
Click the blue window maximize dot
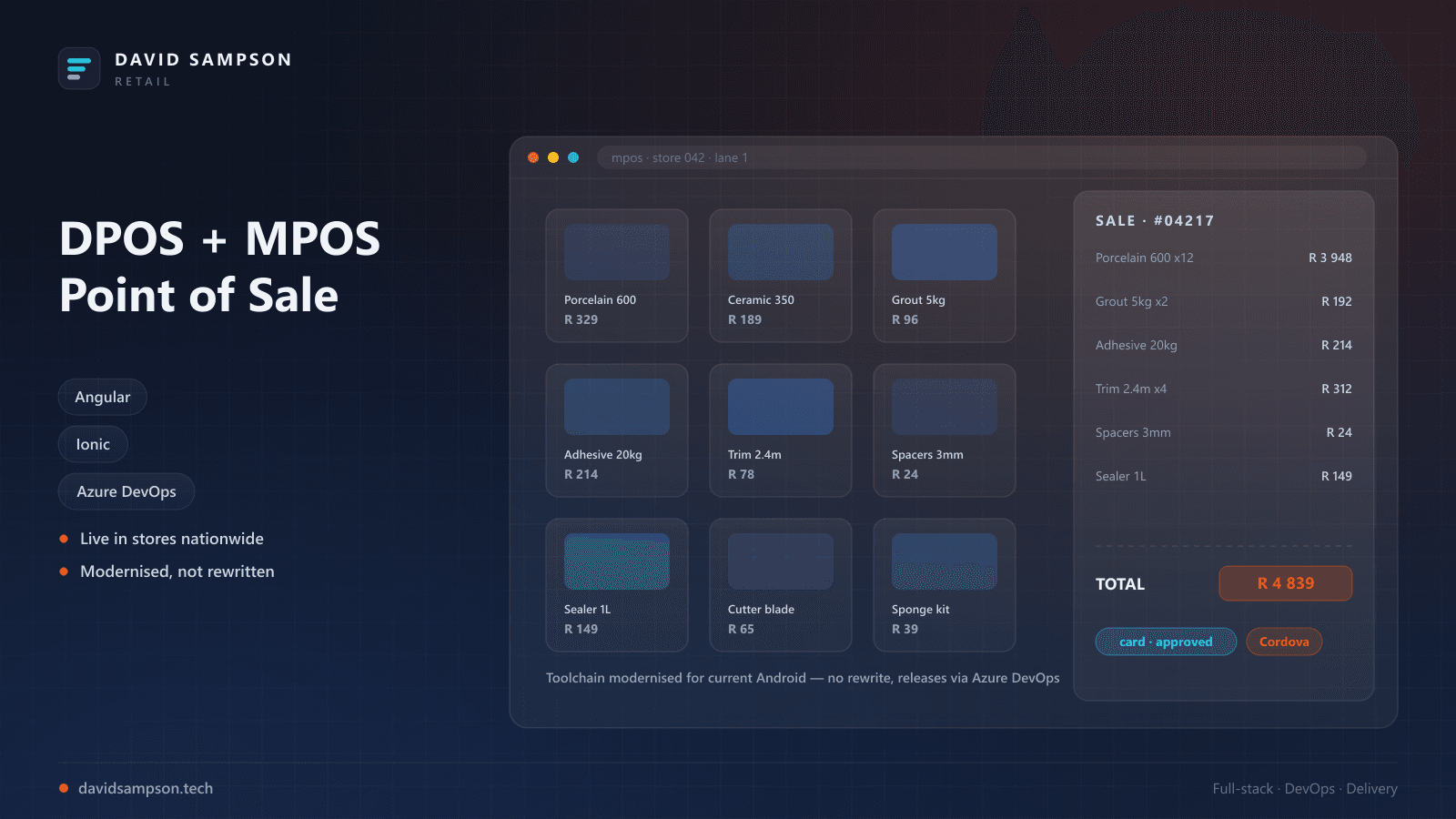pyautogui.click(x=573, y=157)
